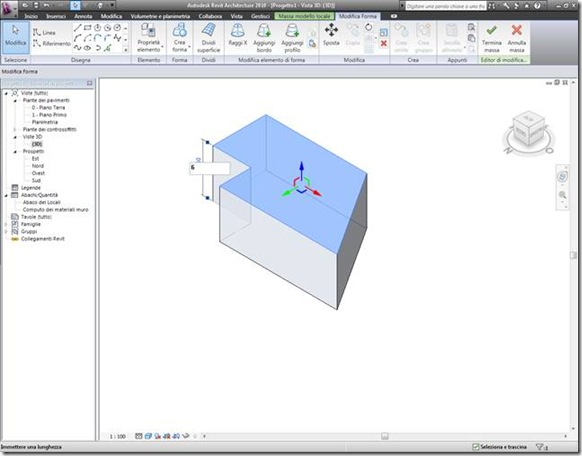Expand Piante dei controsoffitti node
The height and width of the screenshot is (456, 582).
coord(15,129)
